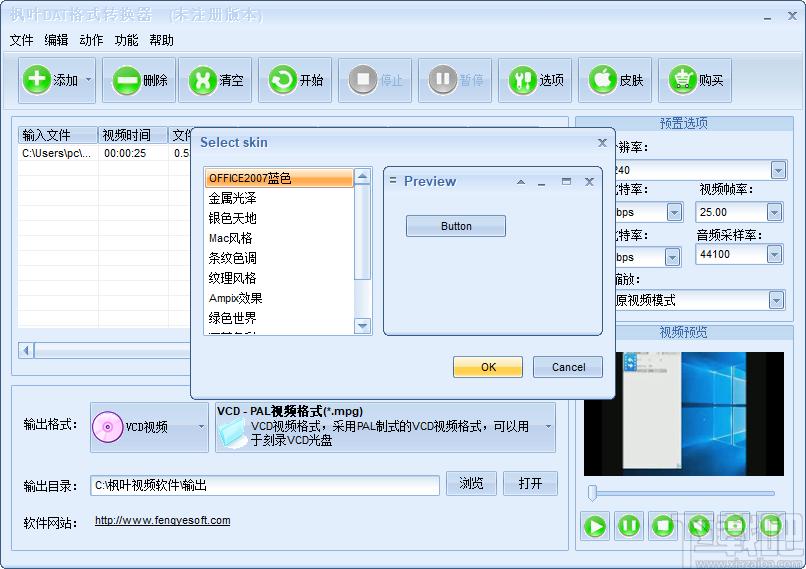Click the video preview thumbnail
The height and width of the screenshot is (569, 806).
(684, 414)
